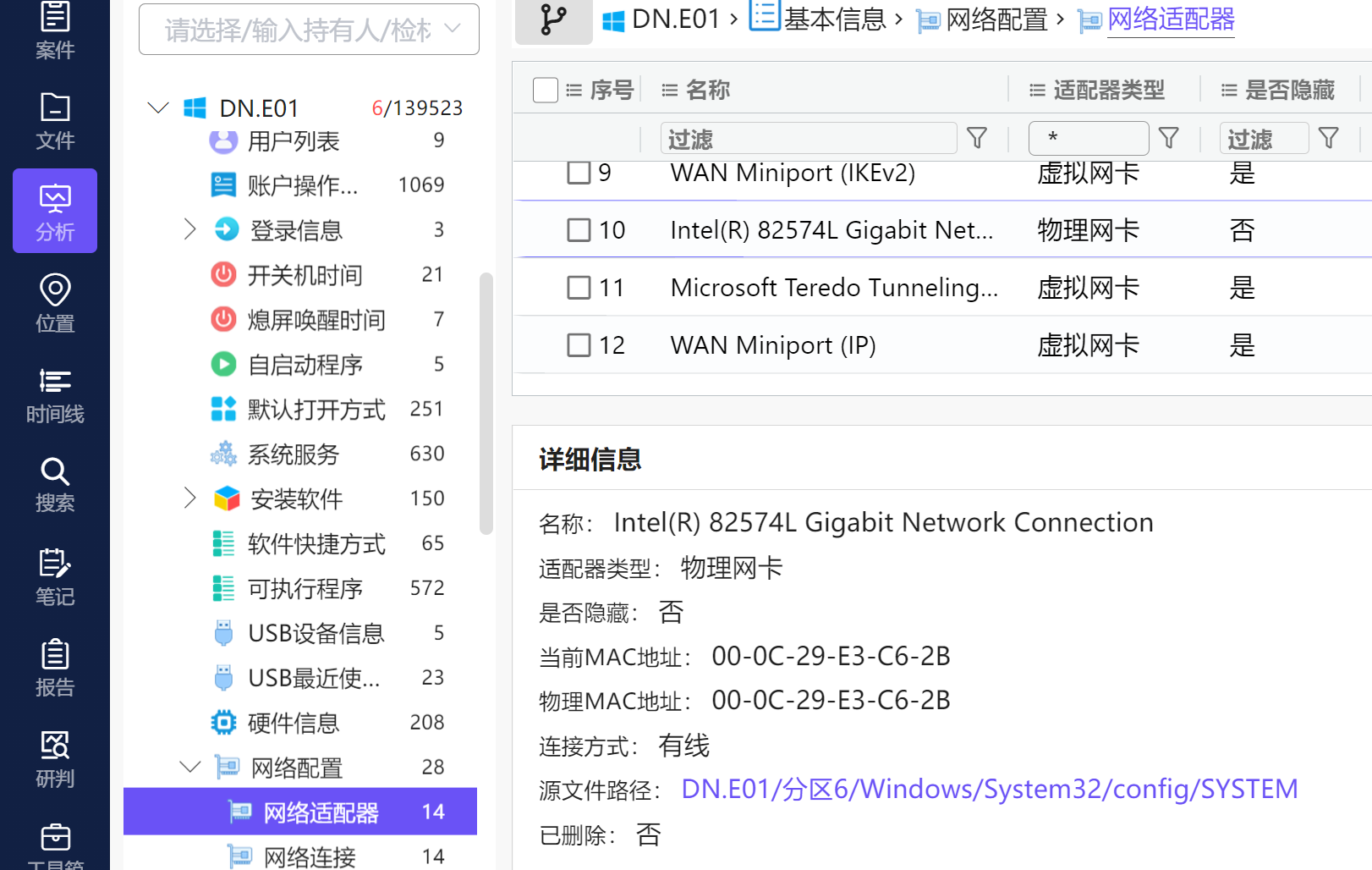Click the 网络适配器 breadcrumb link
The height and width of the screenshot is (870, 1372).
tap(1171, 19)
